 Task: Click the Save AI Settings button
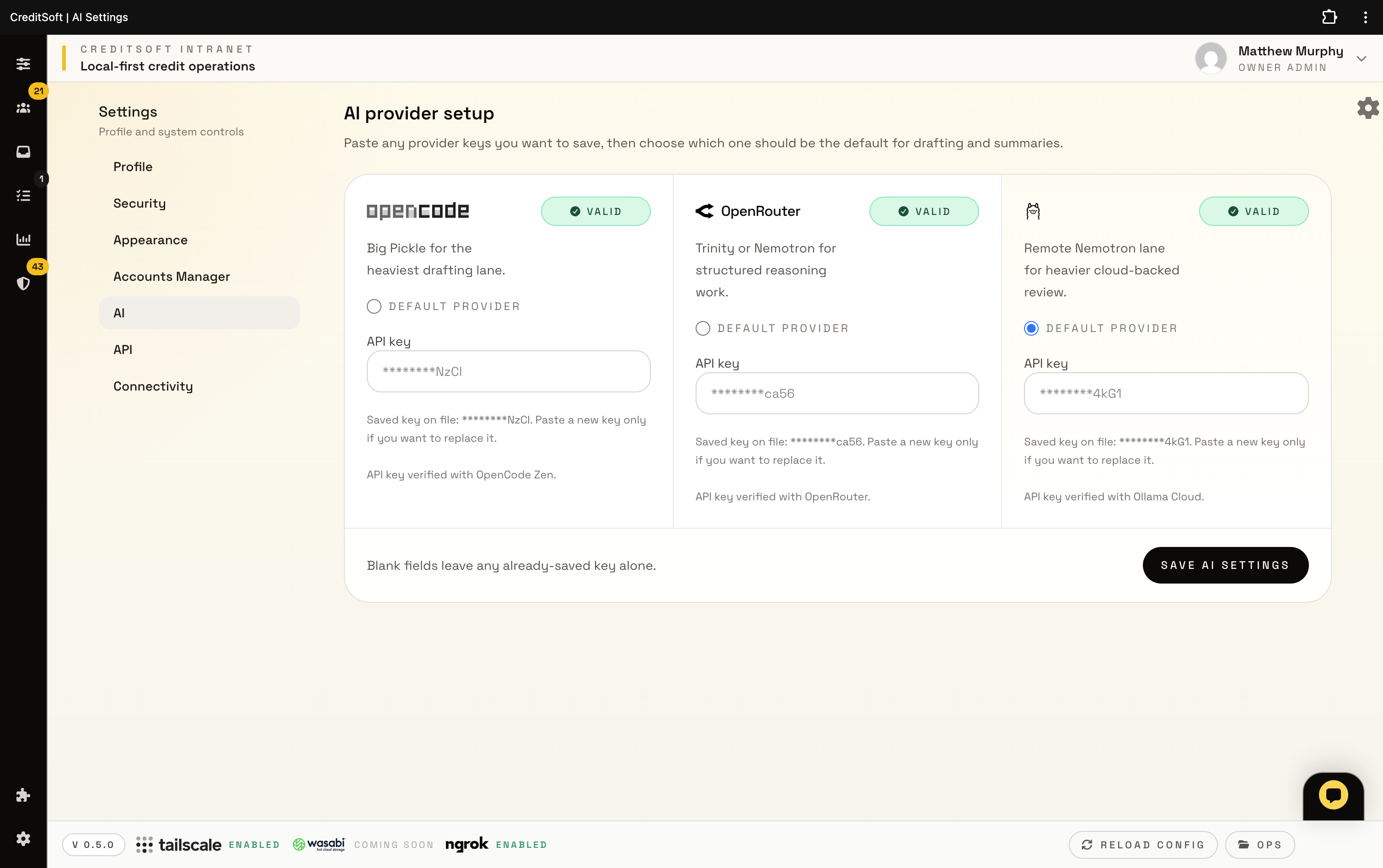tap(1225, 565)
